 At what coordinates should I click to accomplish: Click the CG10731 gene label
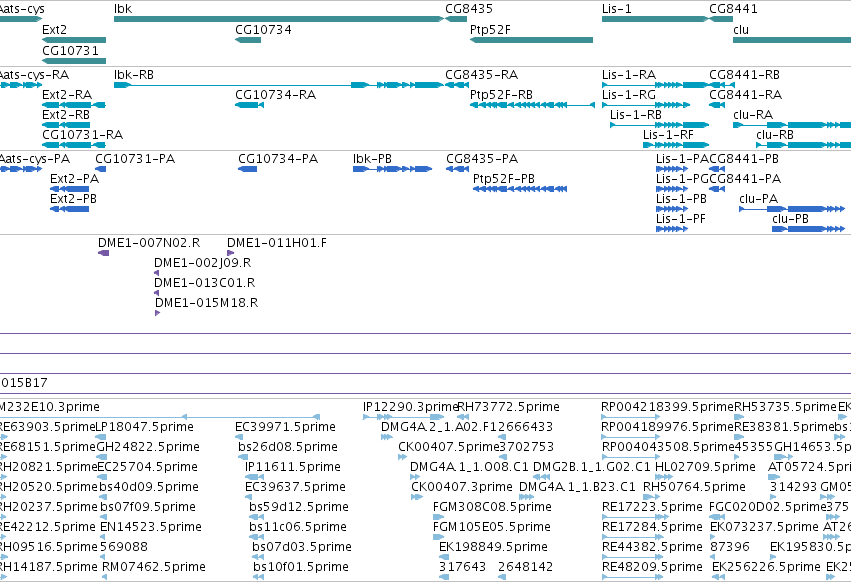(71, 50)
